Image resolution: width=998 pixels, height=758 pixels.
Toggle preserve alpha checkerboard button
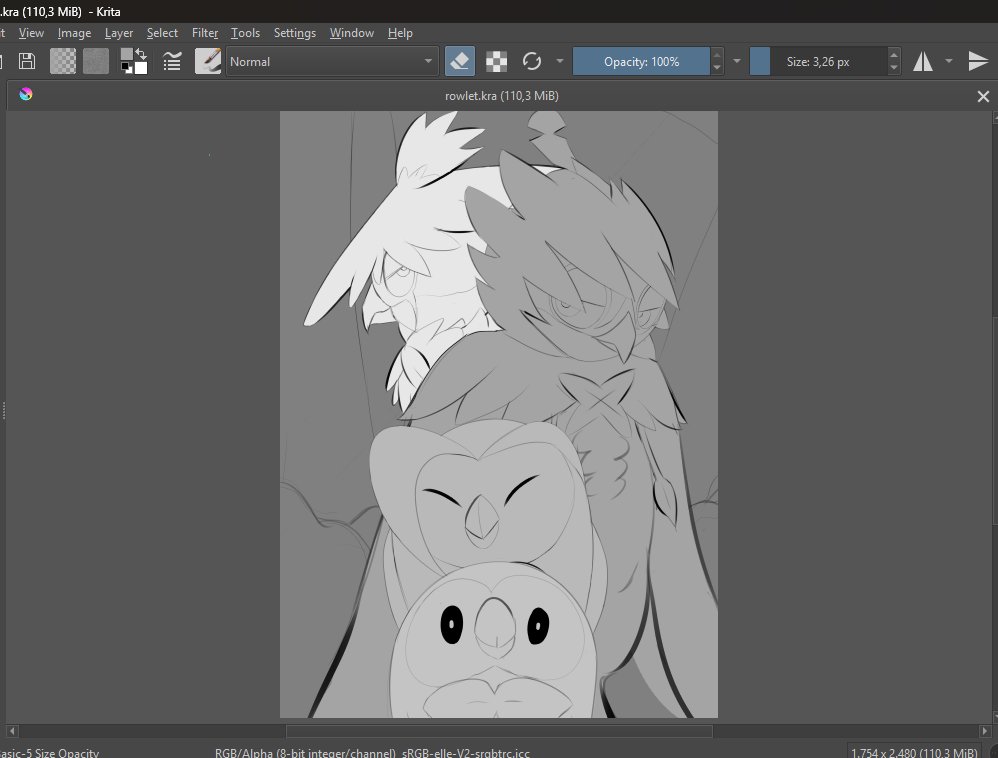(x=496, y=61)
